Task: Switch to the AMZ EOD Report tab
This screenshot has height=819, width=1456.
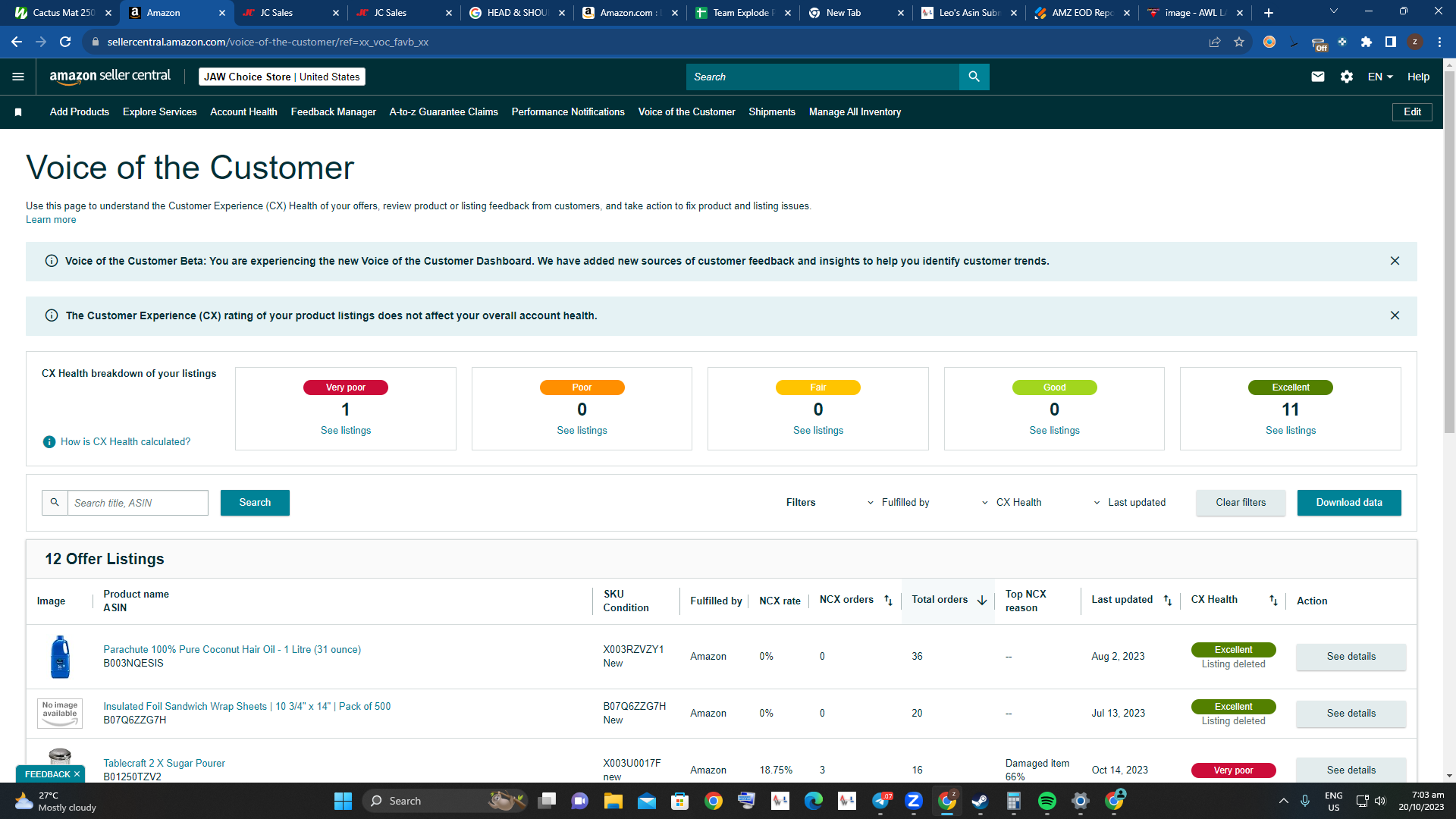Action: tap(1082, 13)
